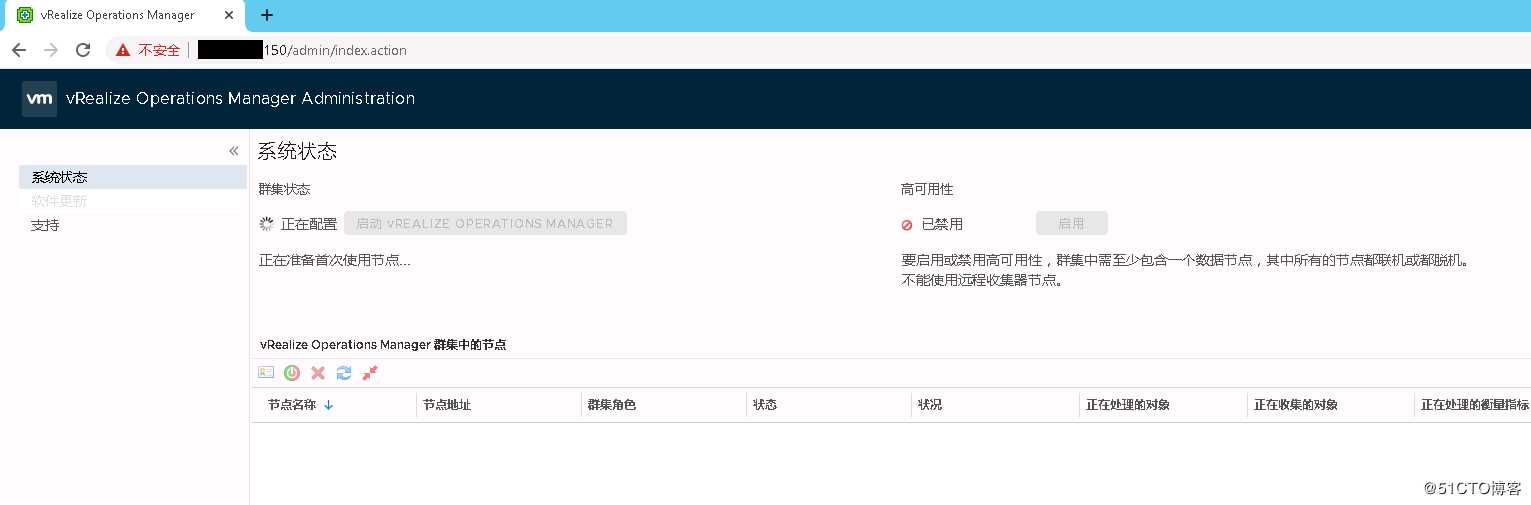Click the blue reload node icon
The height and width of the screenshot is (505, 1531).
344,372
